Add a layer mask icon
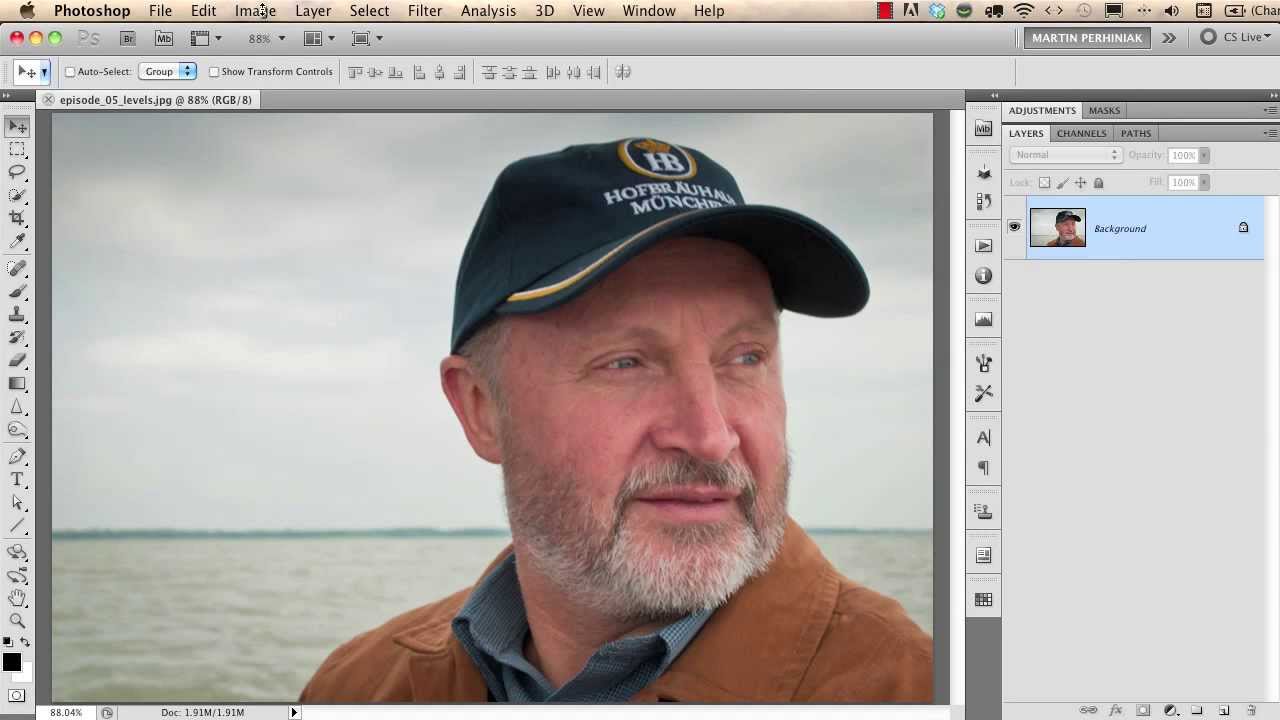The height and width of the screenshot is (720, 1280). (1143, 710)
